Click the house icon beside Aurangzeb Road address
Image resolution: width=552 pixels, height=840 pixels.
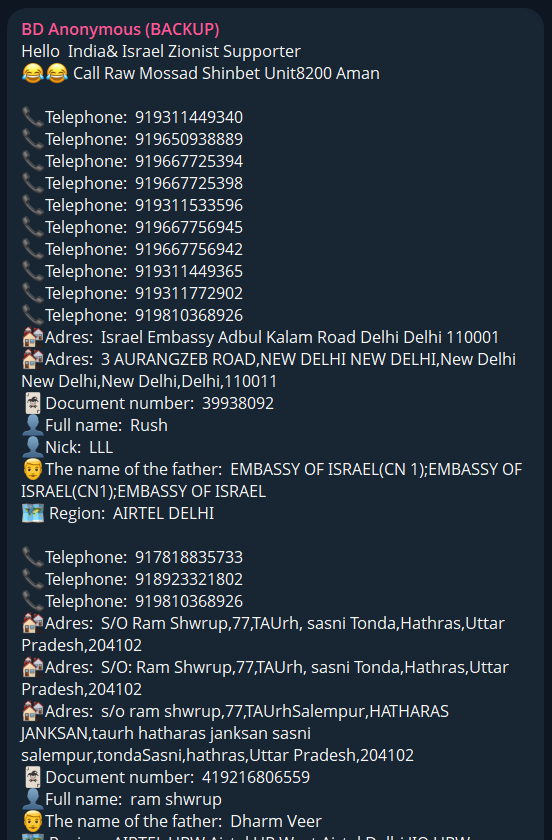pyautogui.click(x=32, y=359)
